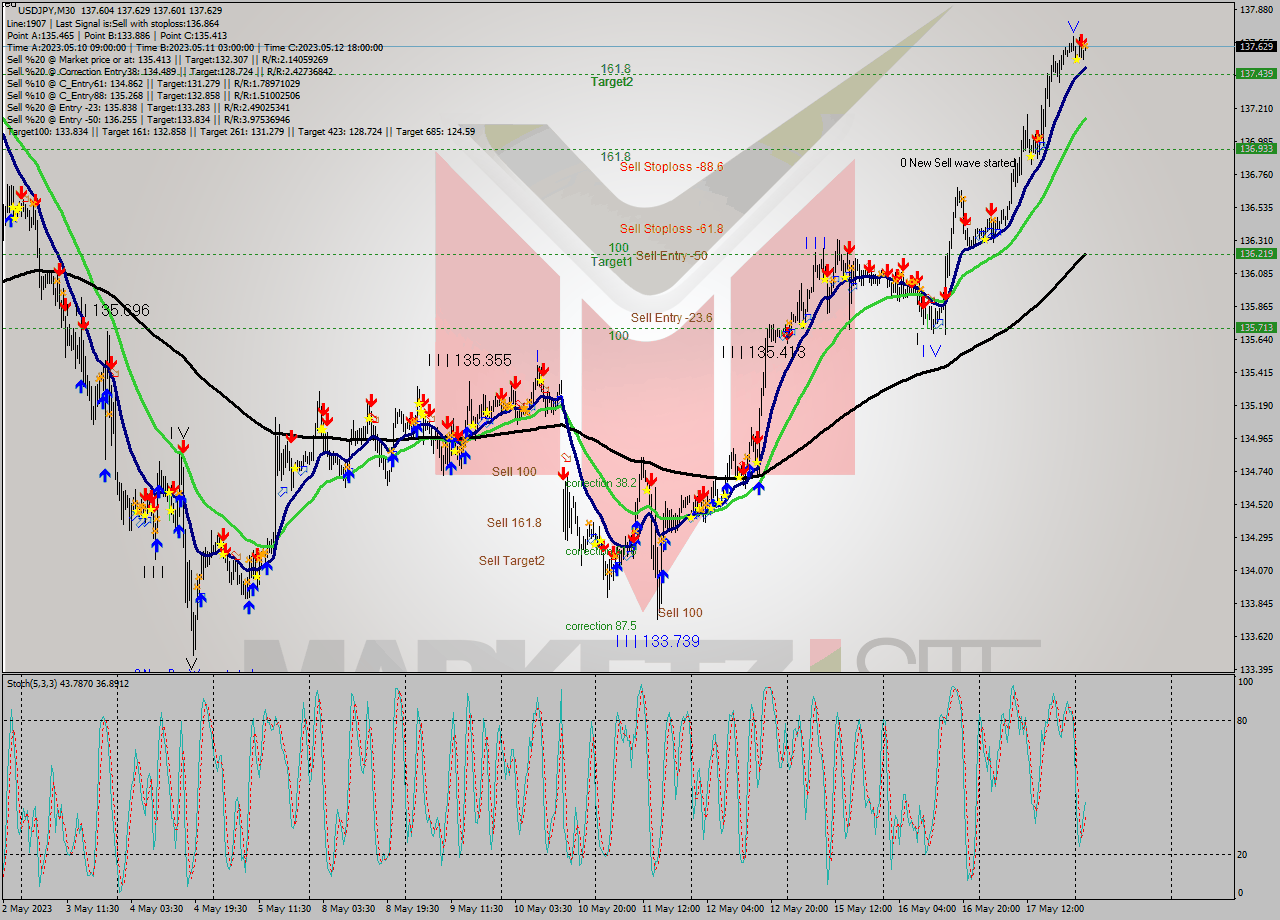Click the green 136.219 level price tag
Viewport: 1280px width, 920px height.
(x=1256, y=253)
